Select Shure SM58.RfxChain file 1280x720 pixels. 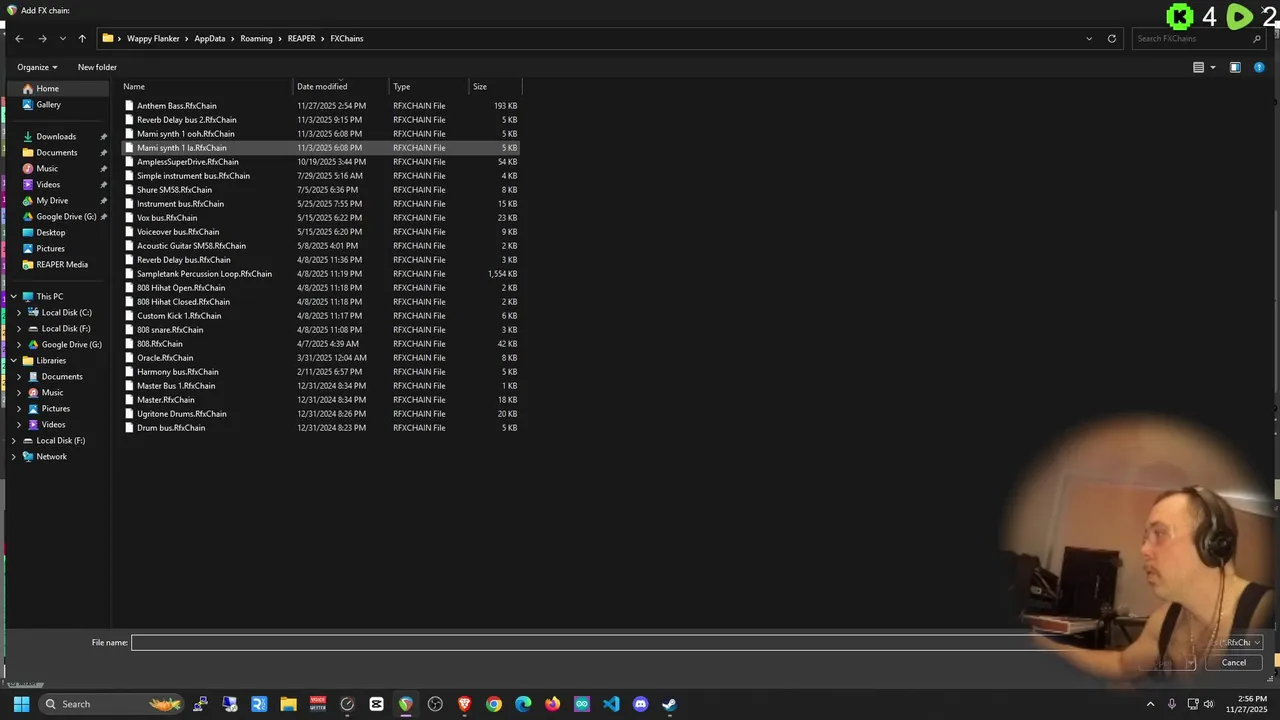point(320,189)
